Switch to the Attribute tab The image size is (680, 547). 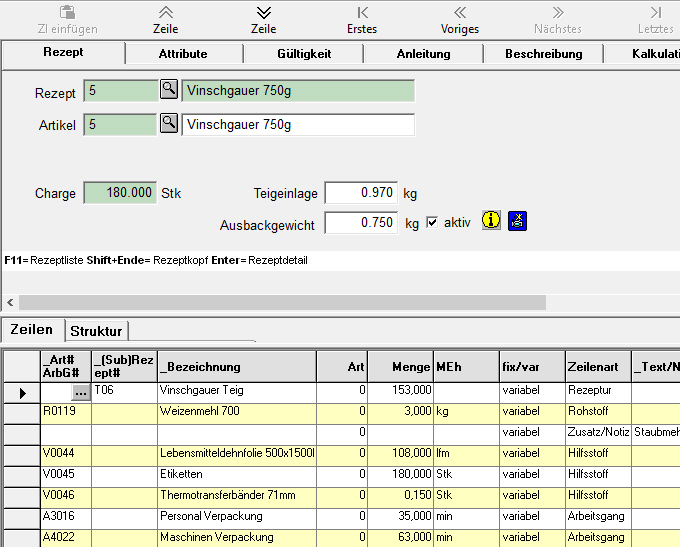[x=183, y=54]
